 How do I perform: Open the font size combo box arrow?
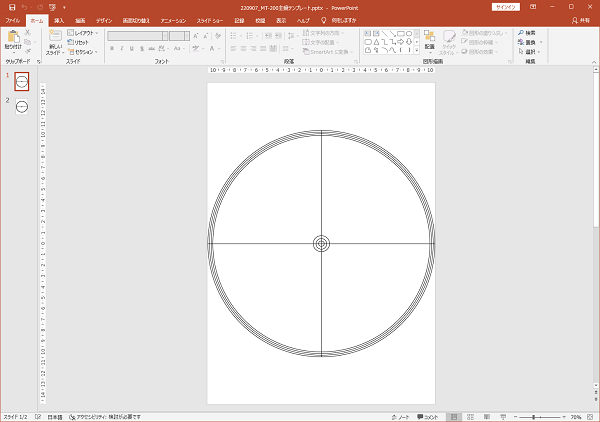point(187,36)
